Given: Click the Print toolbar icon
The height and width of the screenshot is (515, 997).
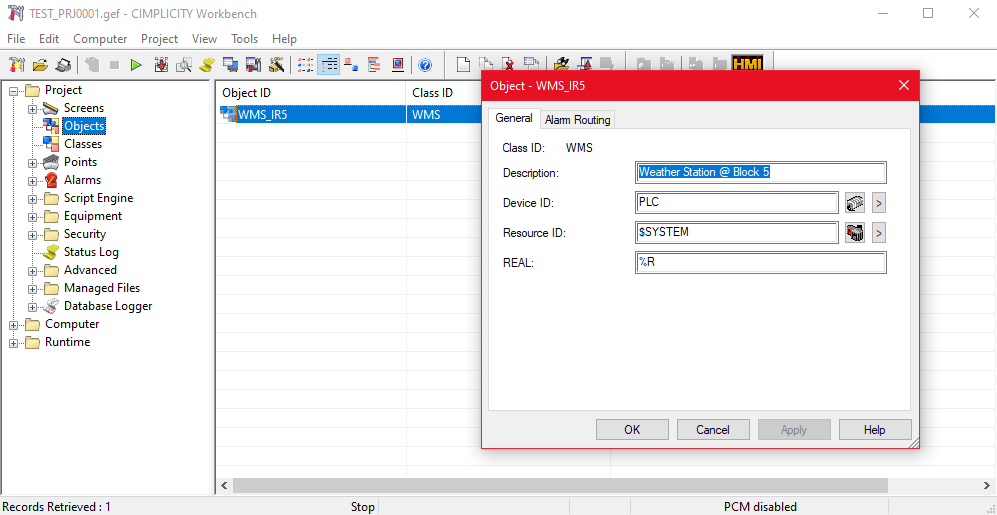Looking at the screenshot, I should point(63,64).
